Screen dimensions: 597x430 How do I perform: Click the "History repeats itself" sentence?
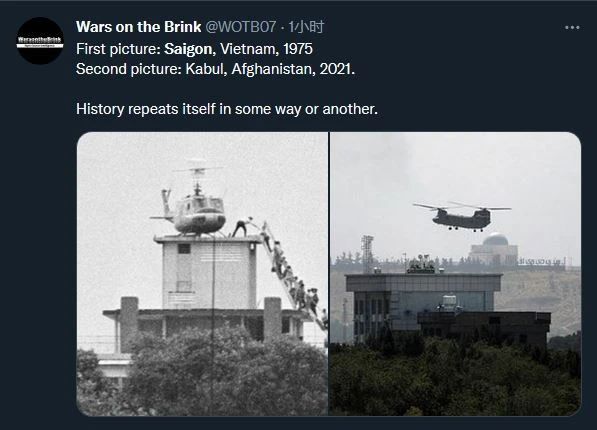click(227, 109)
